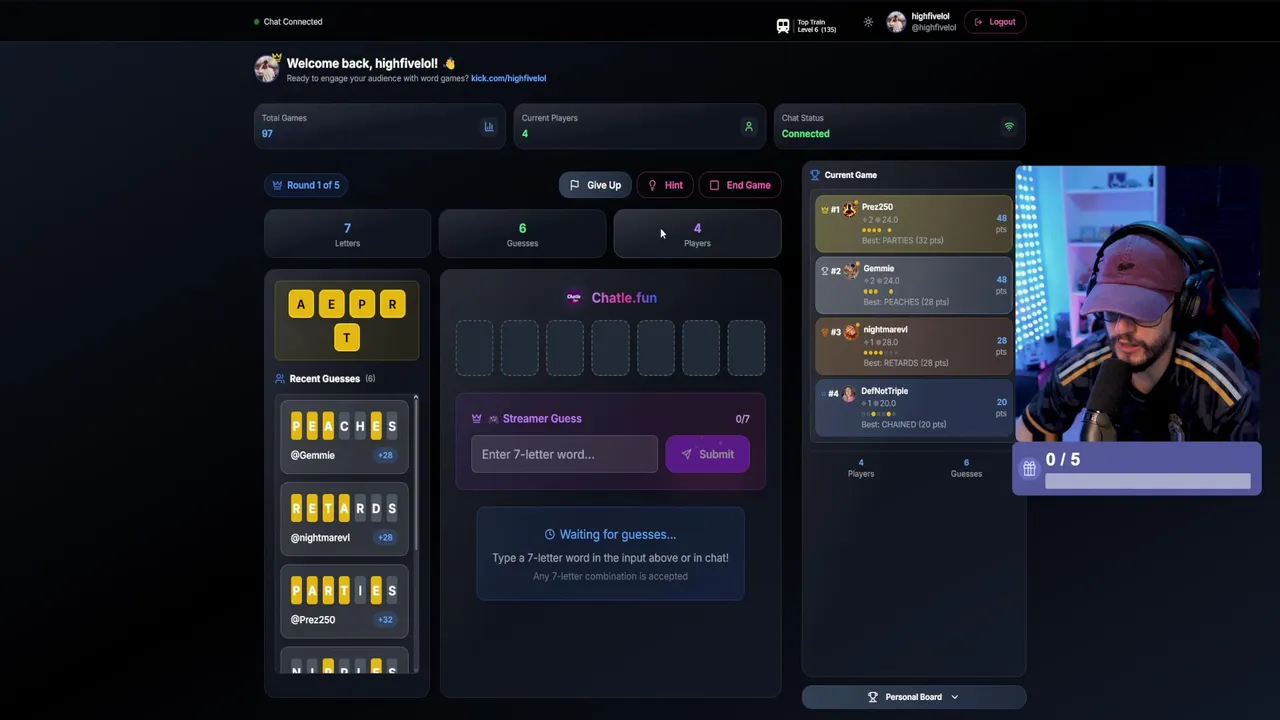1280x720 pixels.
Task: Focus the 7-letter word input field
Action: (x=564, y=454)
